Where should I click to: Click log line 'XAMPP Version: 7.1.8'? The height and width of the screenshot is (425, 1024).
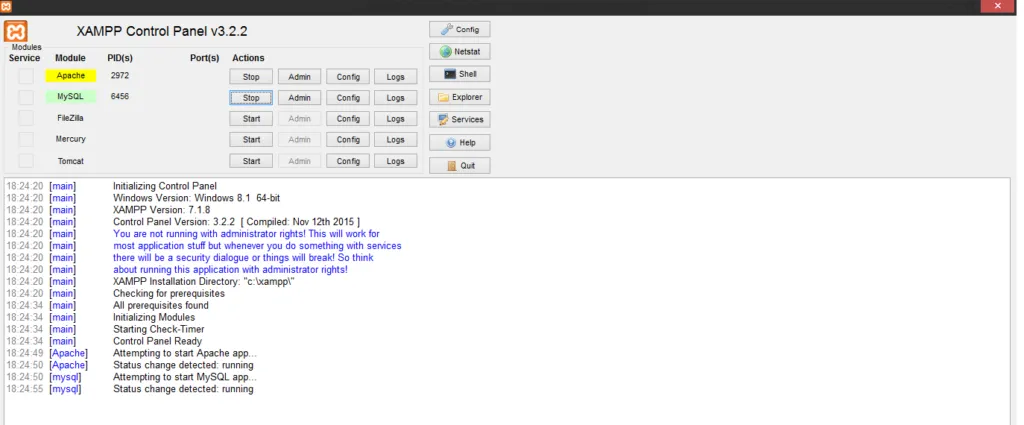161,210
